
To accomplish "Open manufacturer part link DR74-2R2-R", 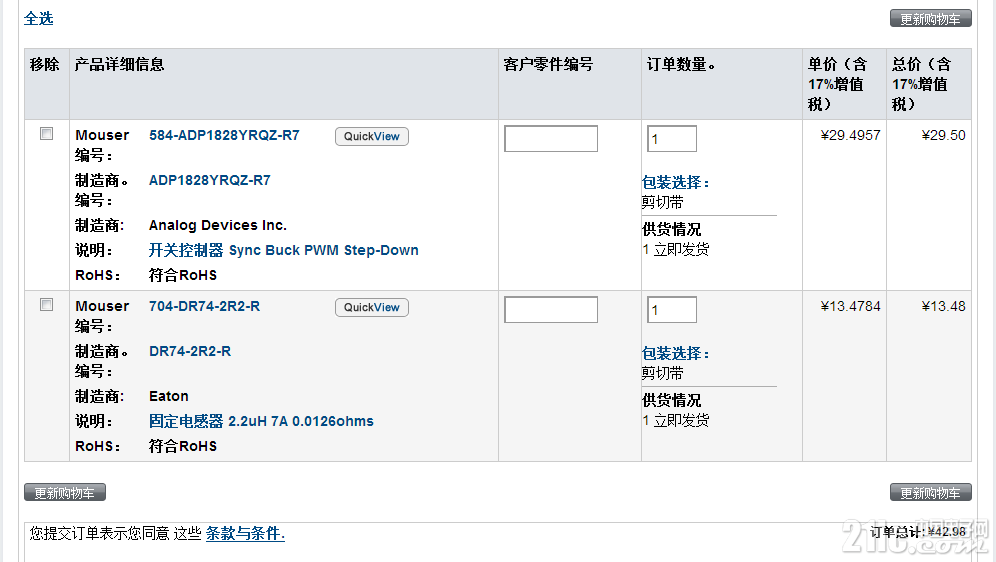I will (x=190, y=351).
